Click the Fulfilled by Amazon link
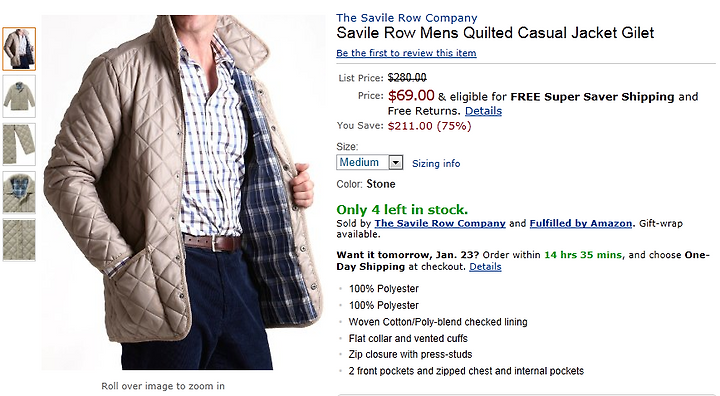This screenshot has width=720, height=396. click(x=581, y=223)
